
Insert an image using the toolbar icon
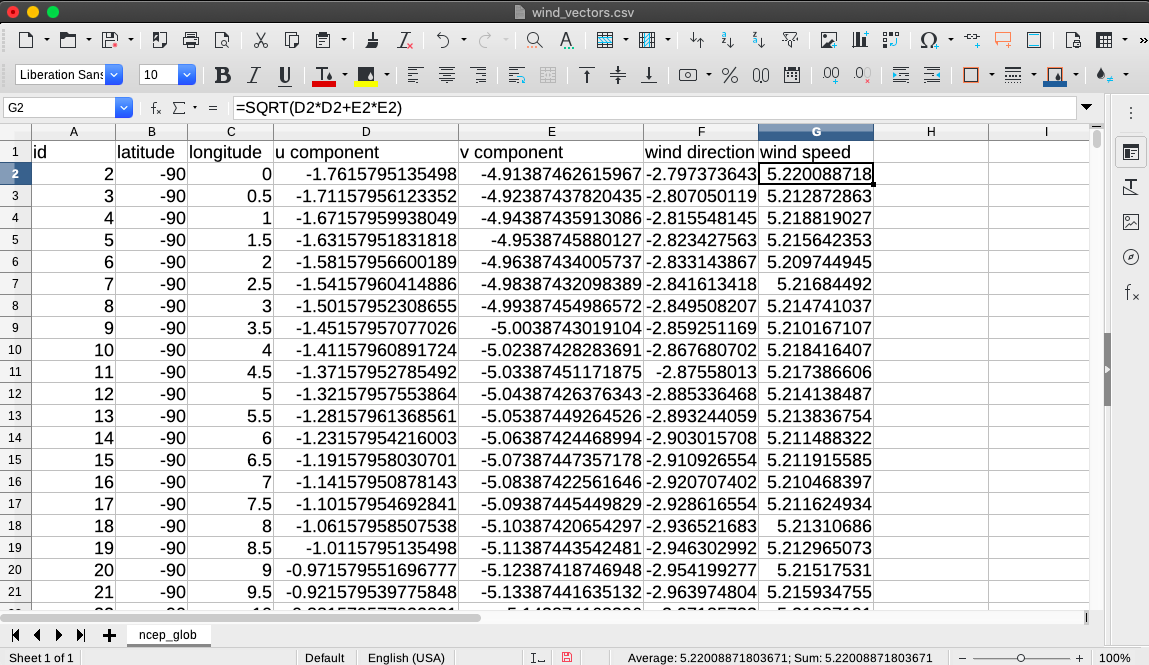pyautogui.click(x=828, y=41)
